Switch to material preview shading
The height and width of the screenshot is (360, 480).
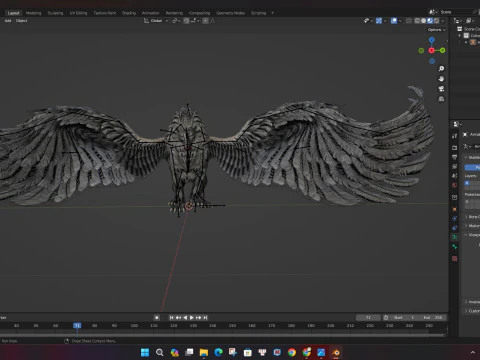(x=430, y=21)
